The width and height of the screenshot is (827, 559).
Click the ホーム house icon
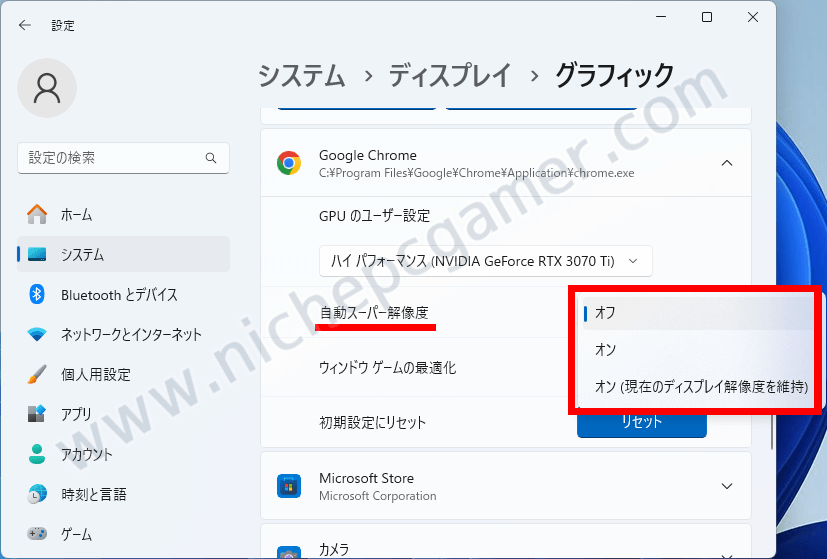click(37, 214)
